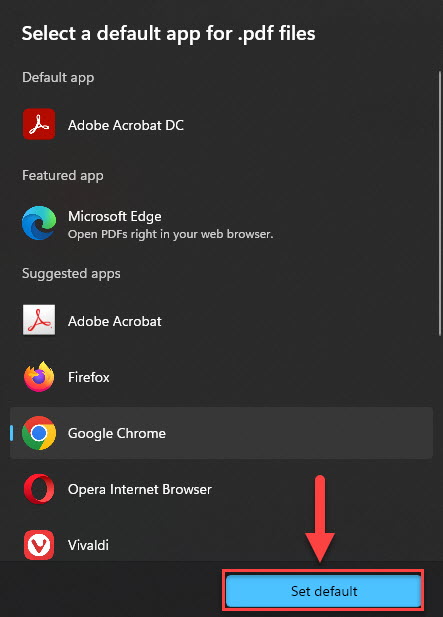Screen dimensions: 443x617
Task: Click the Opera browser red icon
Action: click(x=39, y=489)
